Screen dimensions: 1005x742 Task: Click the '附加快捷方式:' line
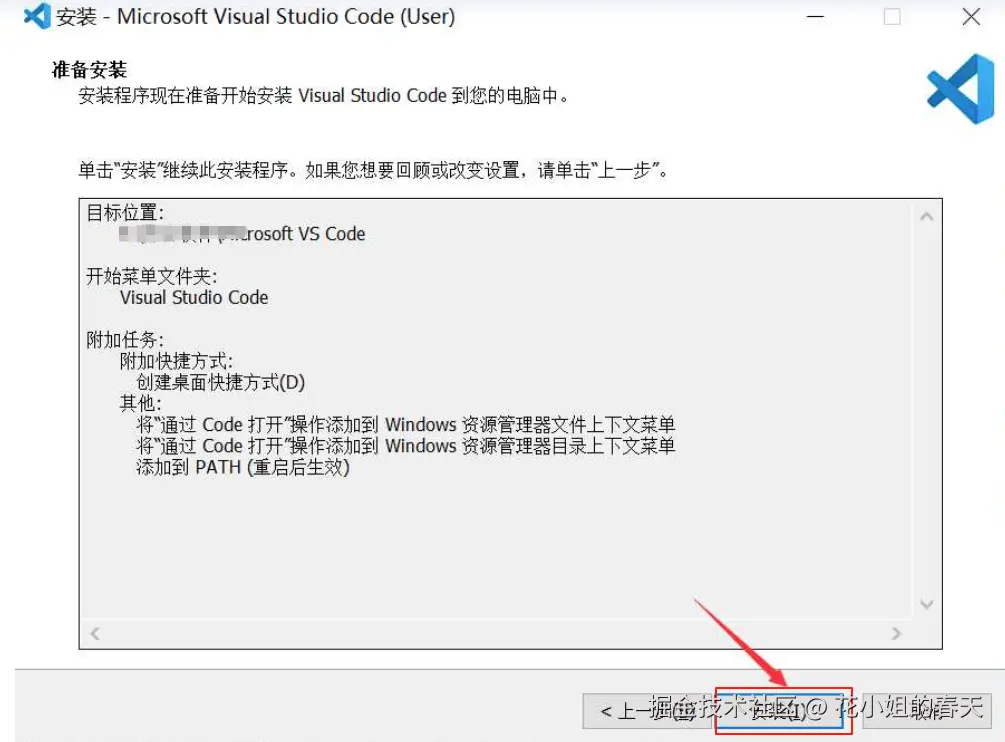[x=176, y=361]
